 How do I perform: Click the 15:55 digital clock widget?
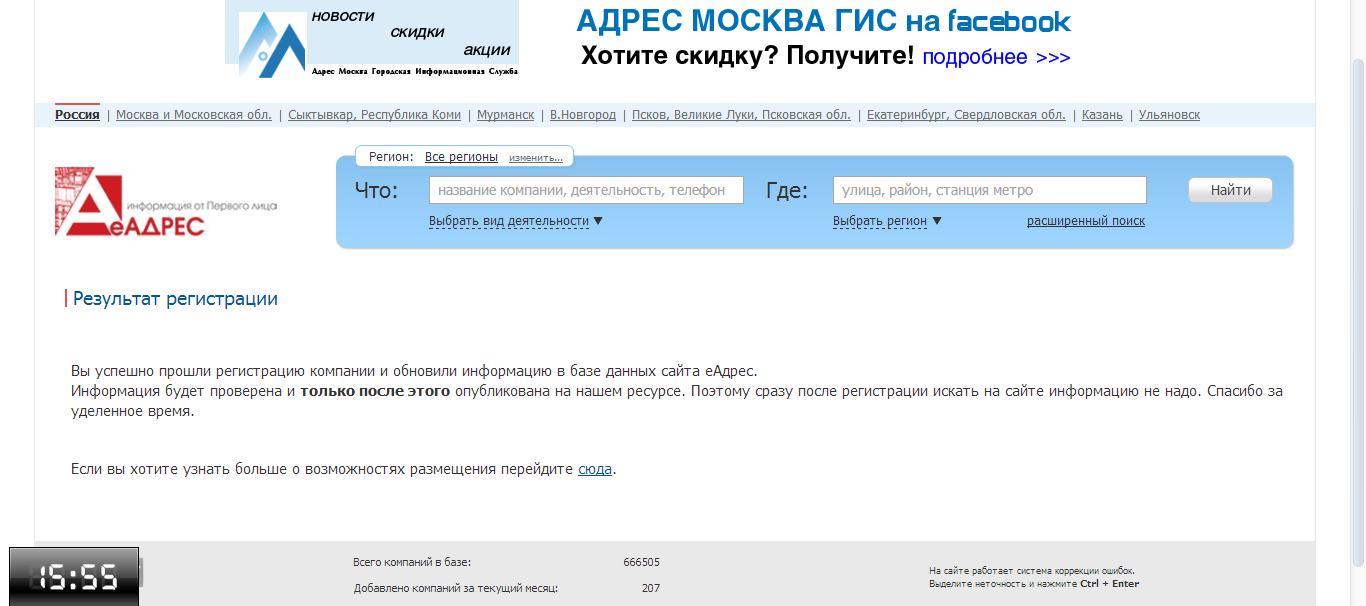coord(74,576)
